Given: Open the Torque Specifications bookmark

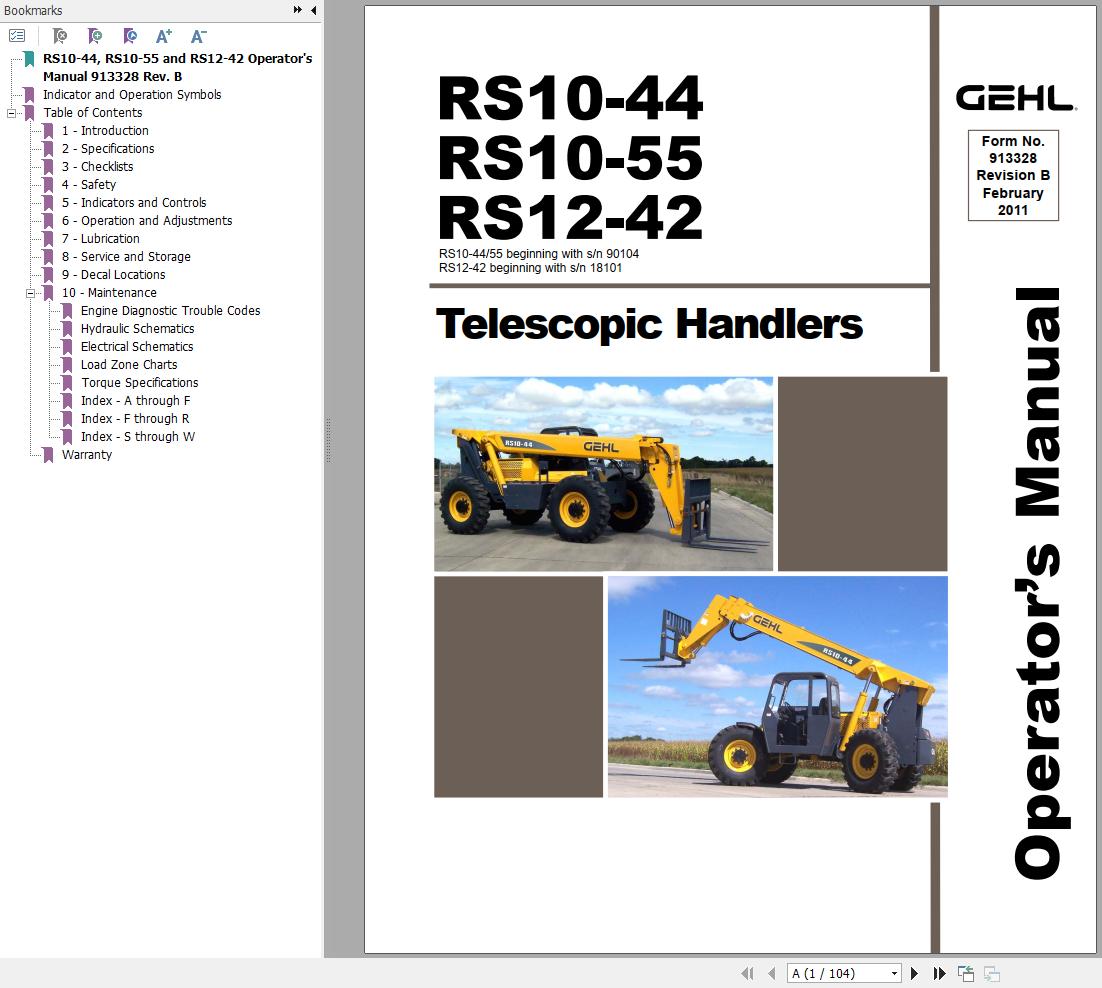Looking at the screenshot, I should (x=140, y=383).
